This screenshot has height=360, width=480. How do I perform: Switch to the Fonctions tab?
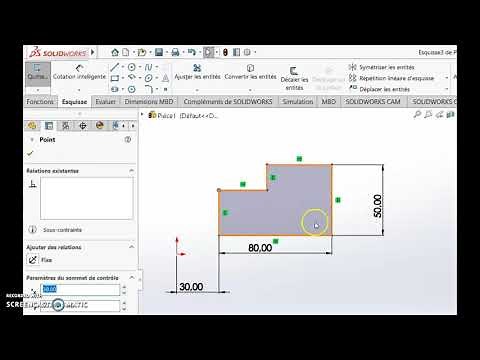coord(40,102)
